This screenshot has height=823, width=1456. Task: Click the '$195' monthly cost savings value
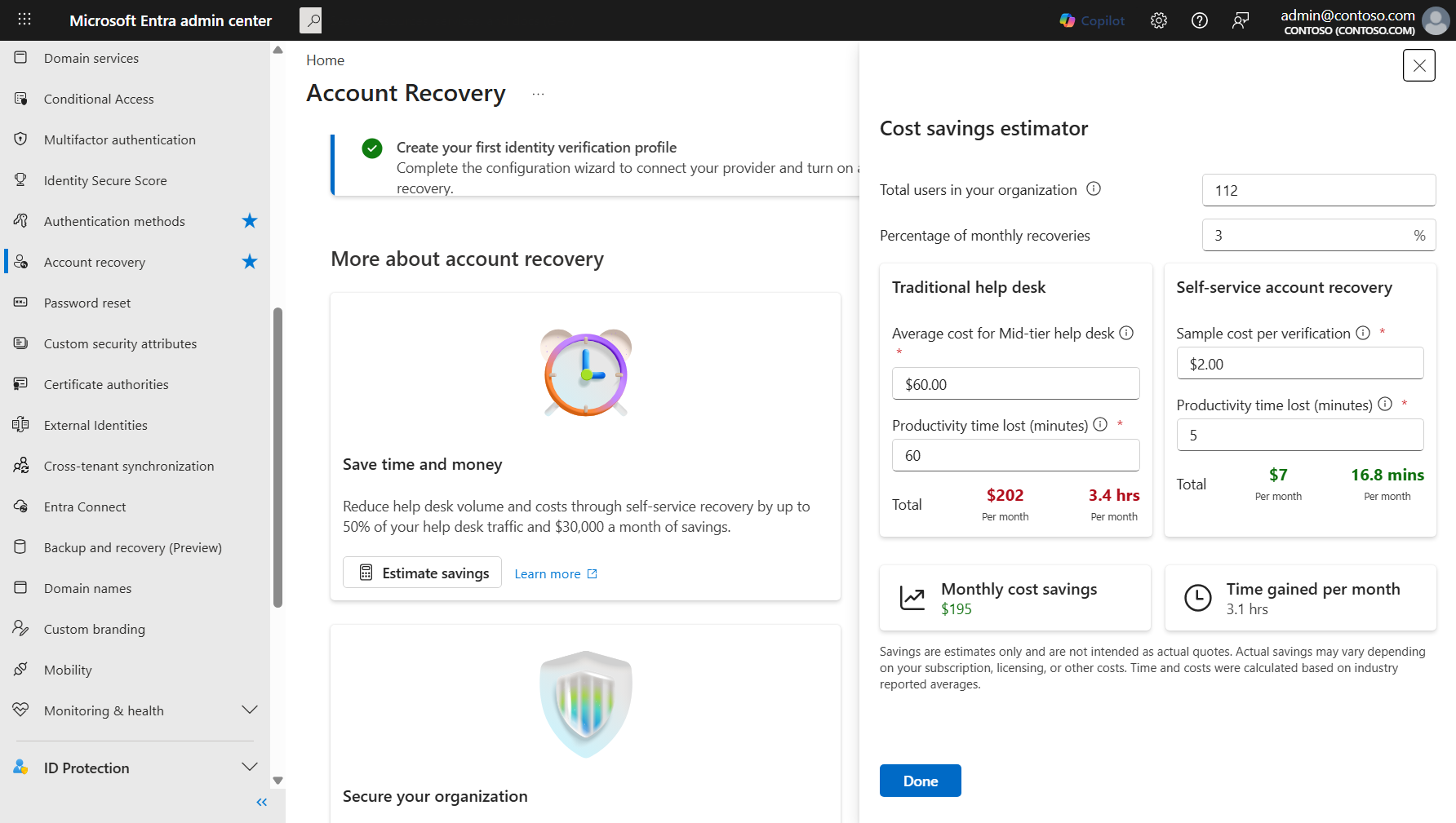(957, 609)
